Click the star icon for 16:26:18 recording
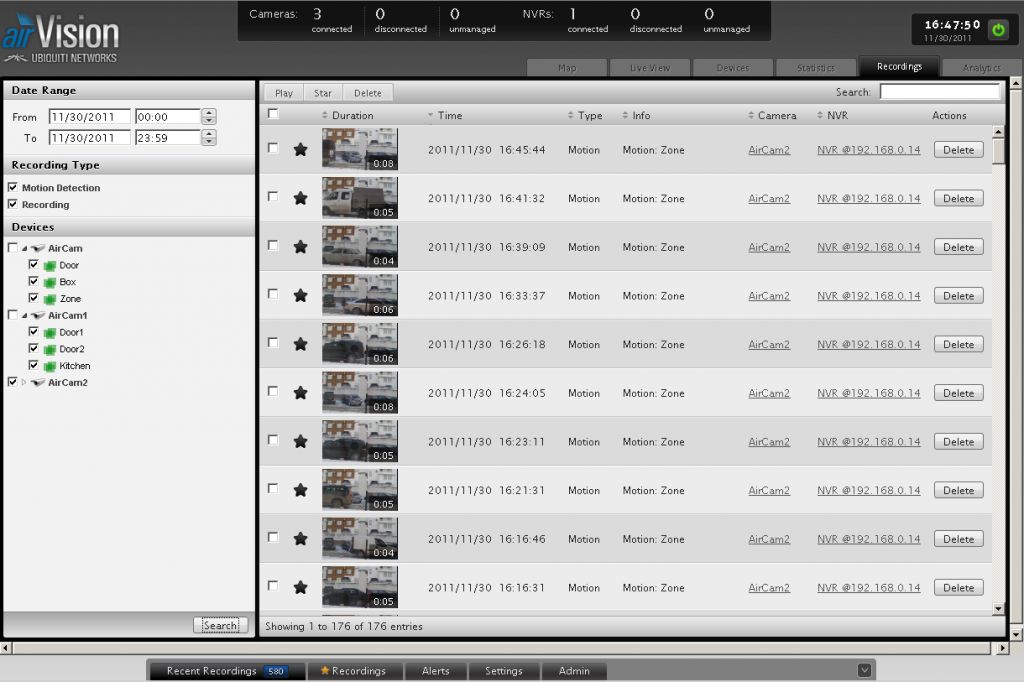The height and width of the screenshot is (682, 1024). tap(300, 344)
